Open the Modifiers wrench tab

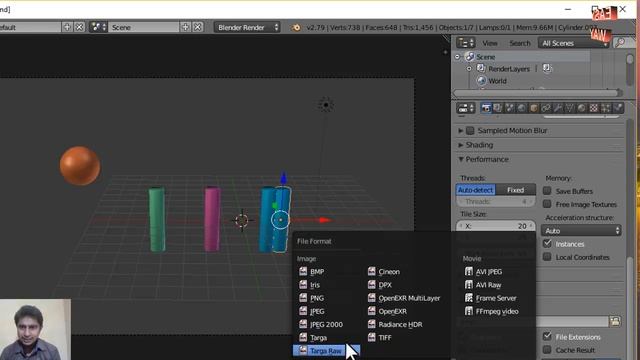558,108
